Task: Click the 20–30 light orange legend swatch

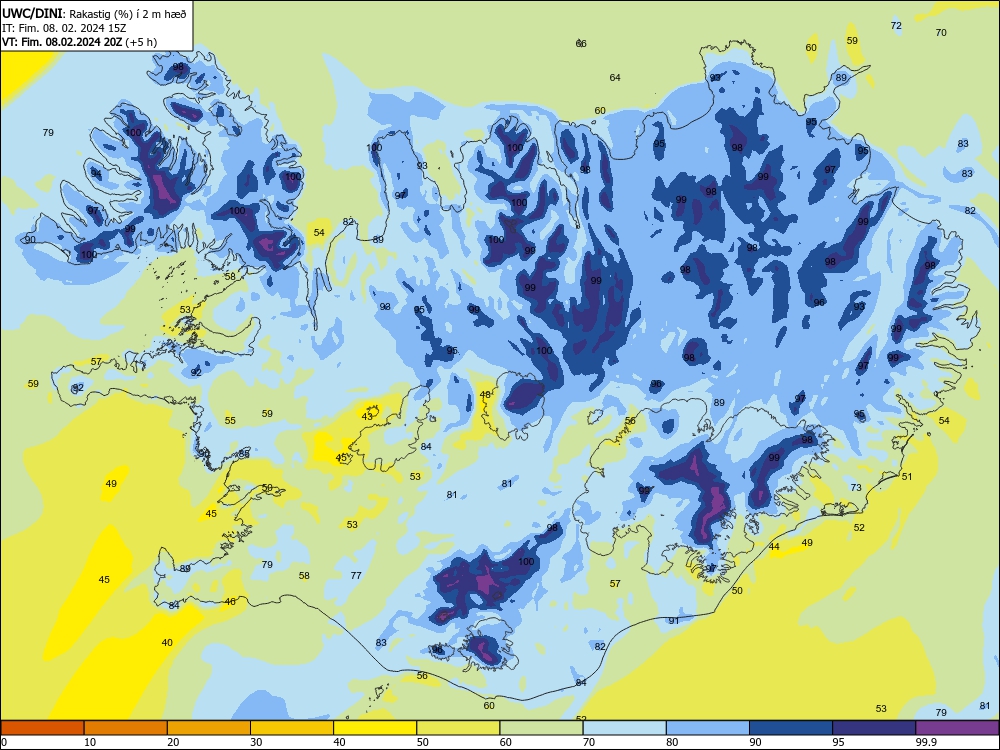Action: pos(209,728)
